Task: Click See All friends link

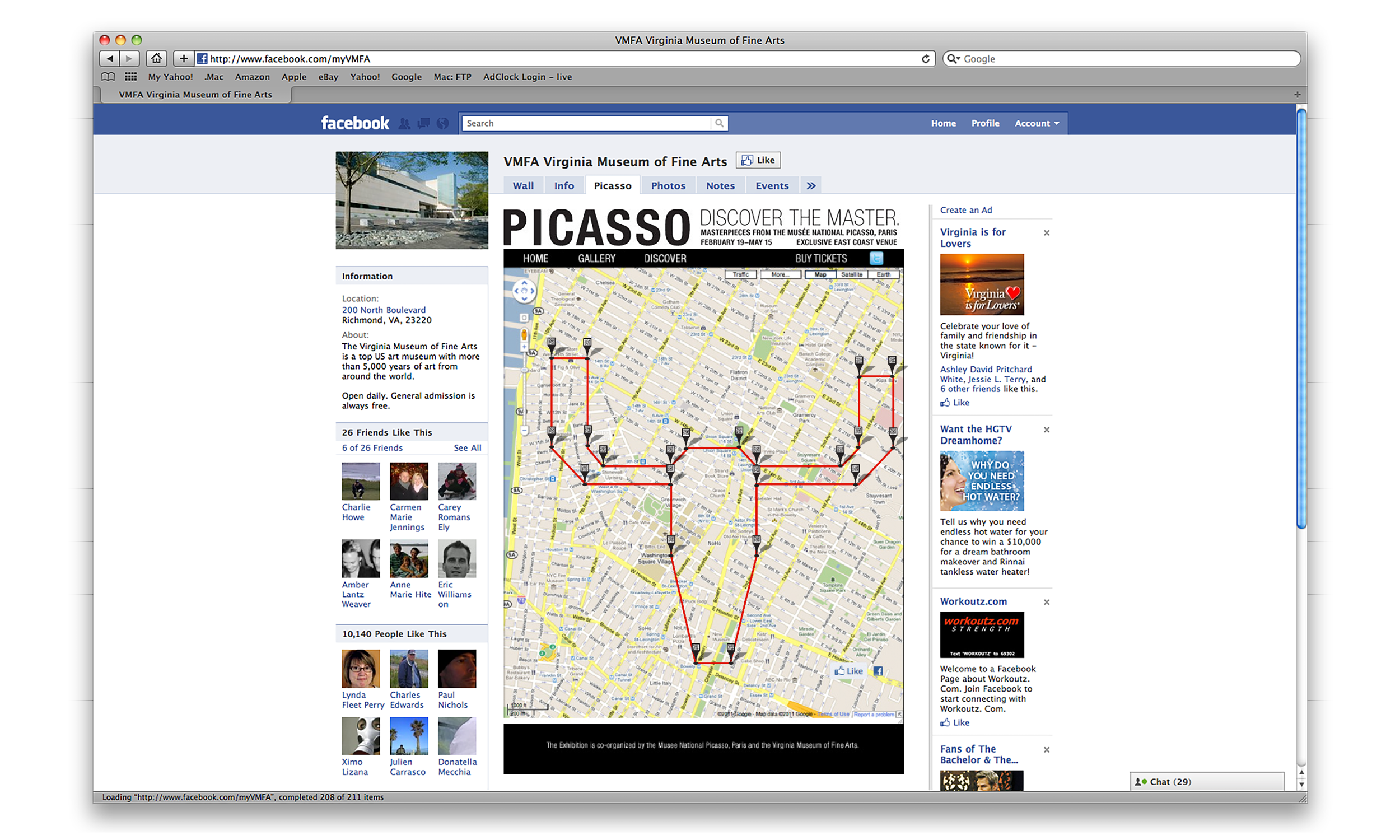Action: tap(468, 449)
